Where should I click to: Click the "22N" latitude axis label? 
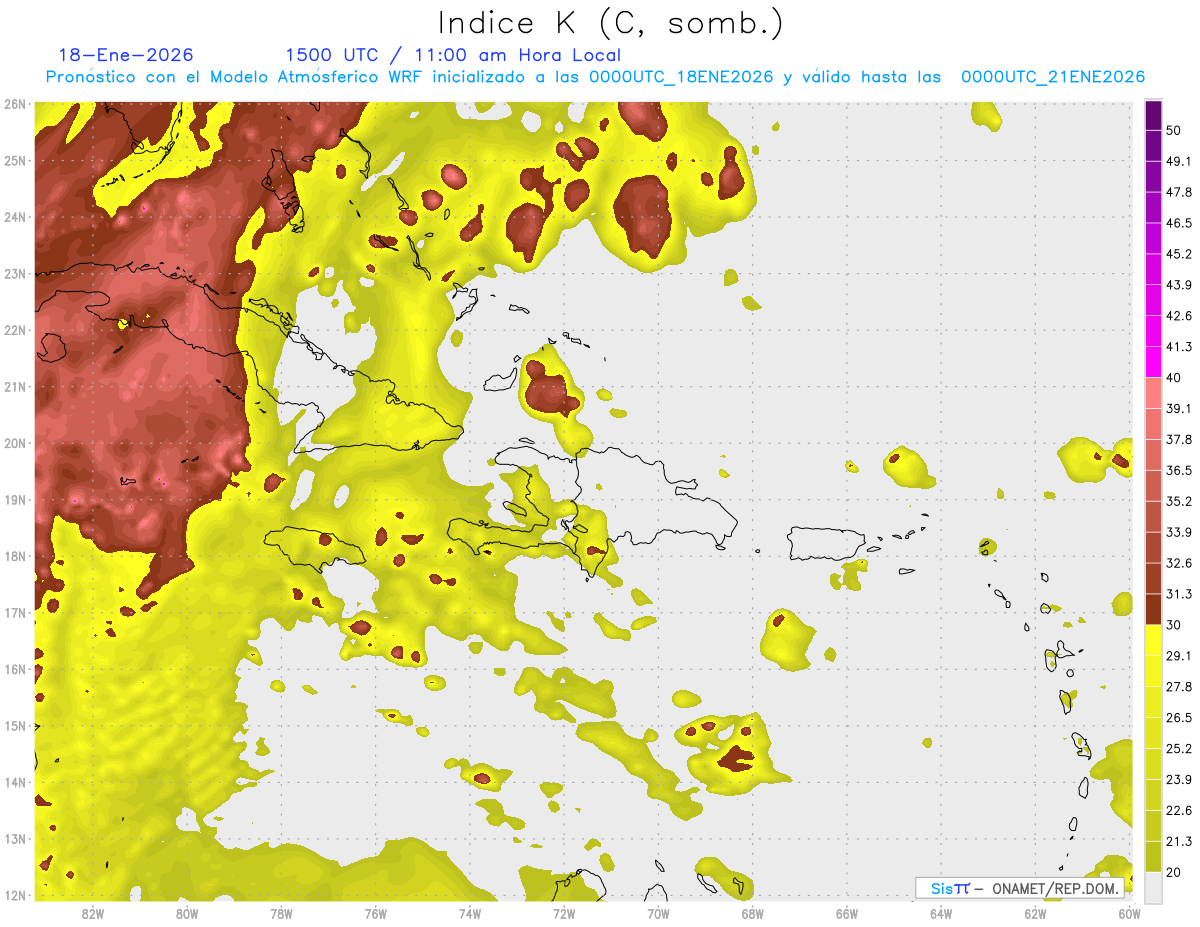[x=15, y=330]
